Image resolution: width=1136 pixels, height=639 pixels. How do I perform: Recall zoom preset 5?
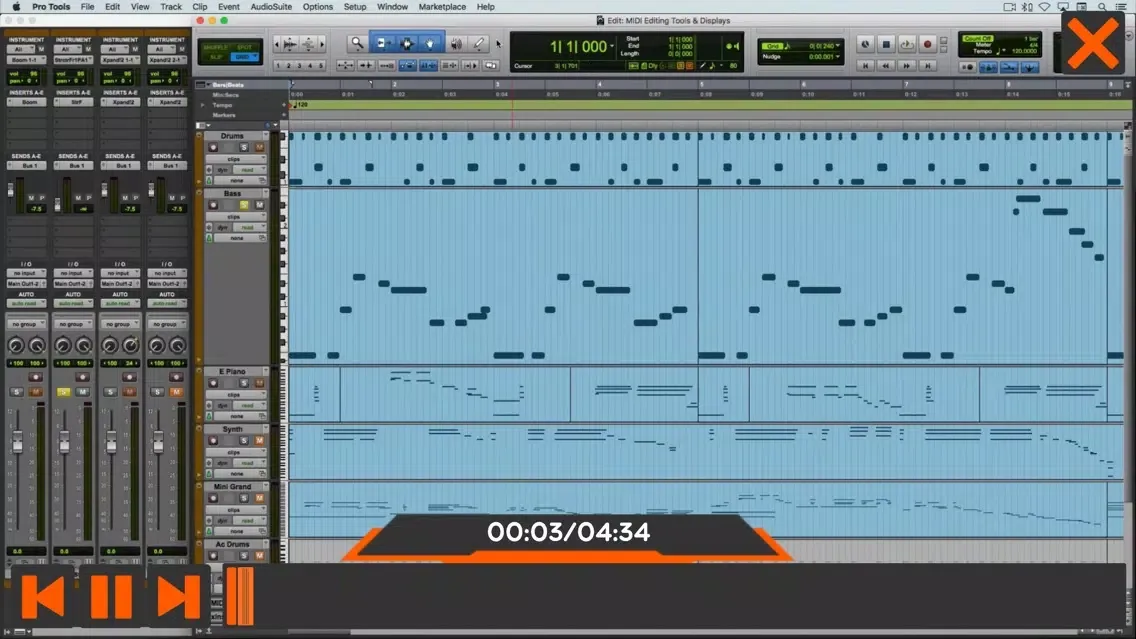pos(320,66)
